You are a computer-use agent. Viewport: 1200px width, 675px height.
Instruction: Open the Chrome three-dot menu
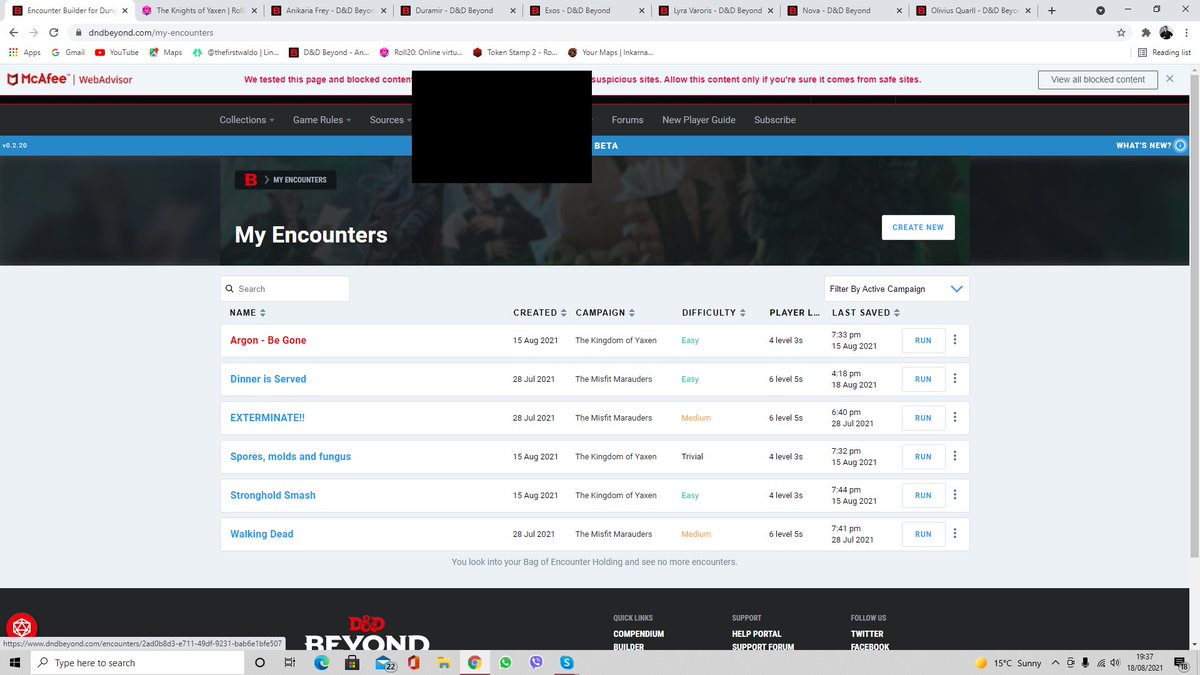(x=1188, y=31)
